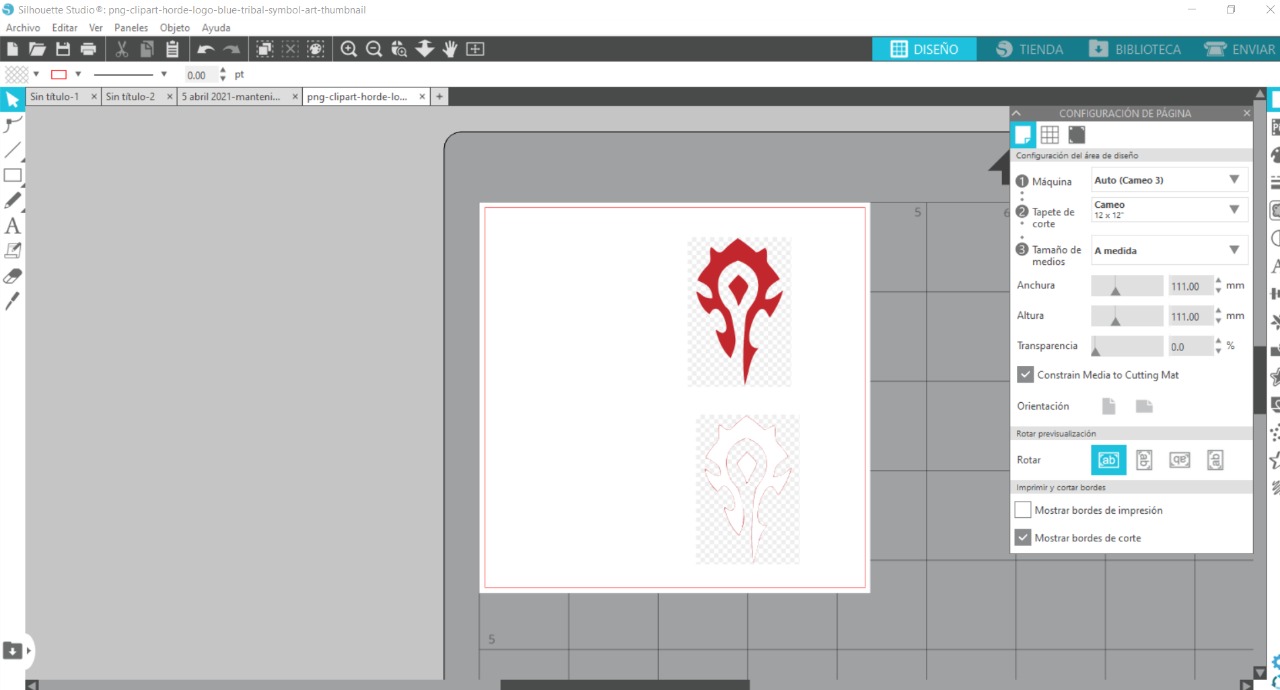Open the grid settings tab icon
Viewport: 1280px width, 690px height.
[1049, 135]
